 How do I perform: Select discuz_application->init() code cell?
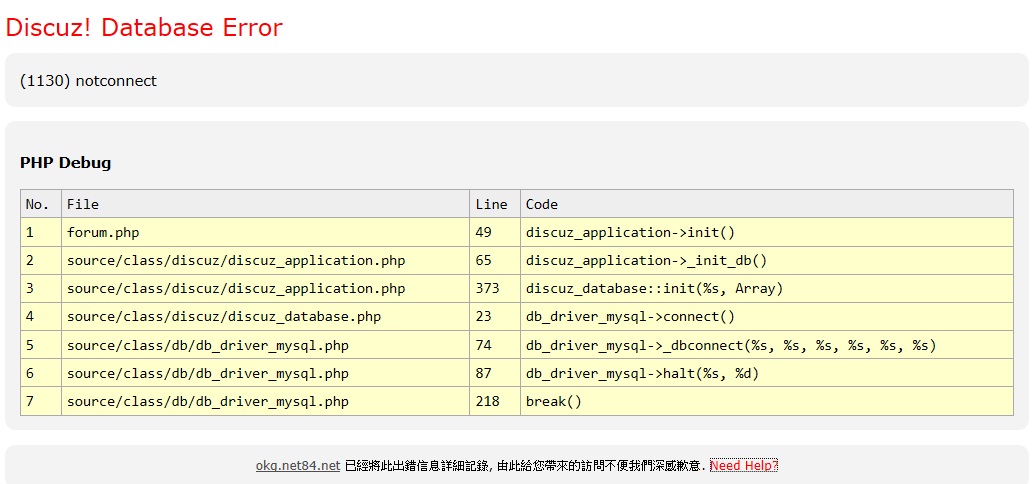coord(767,232)
